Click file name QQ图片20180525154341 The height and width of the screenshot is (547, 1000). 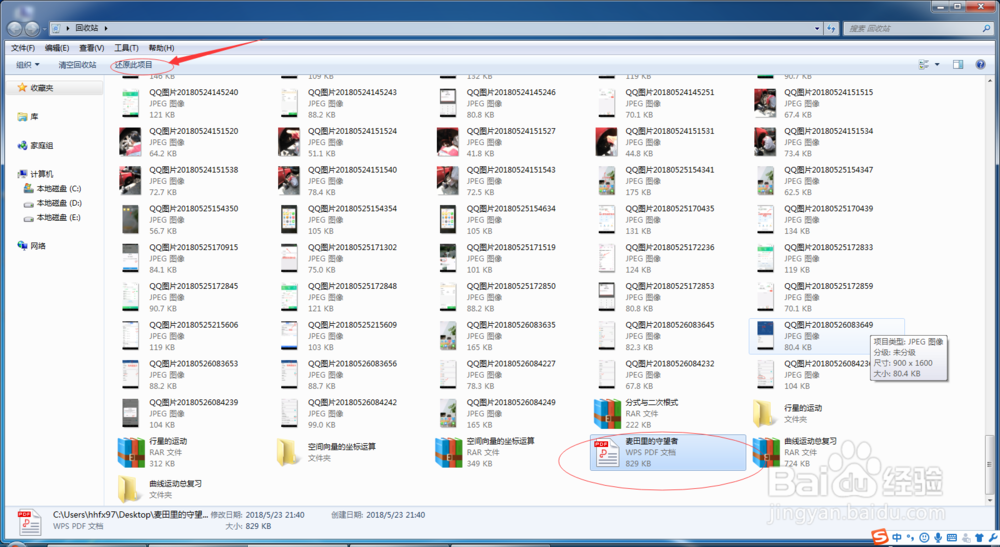coord(670,170)
